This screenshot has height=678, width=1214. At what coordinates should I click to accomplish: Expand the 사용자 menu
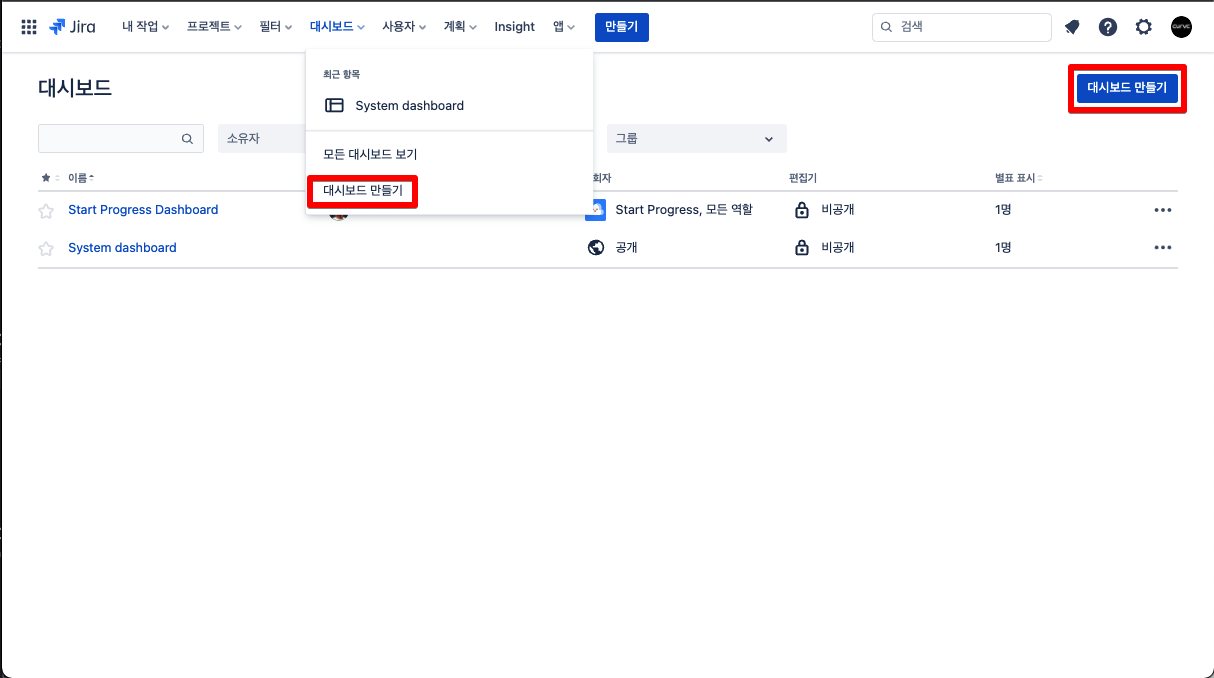click(404, 27)
